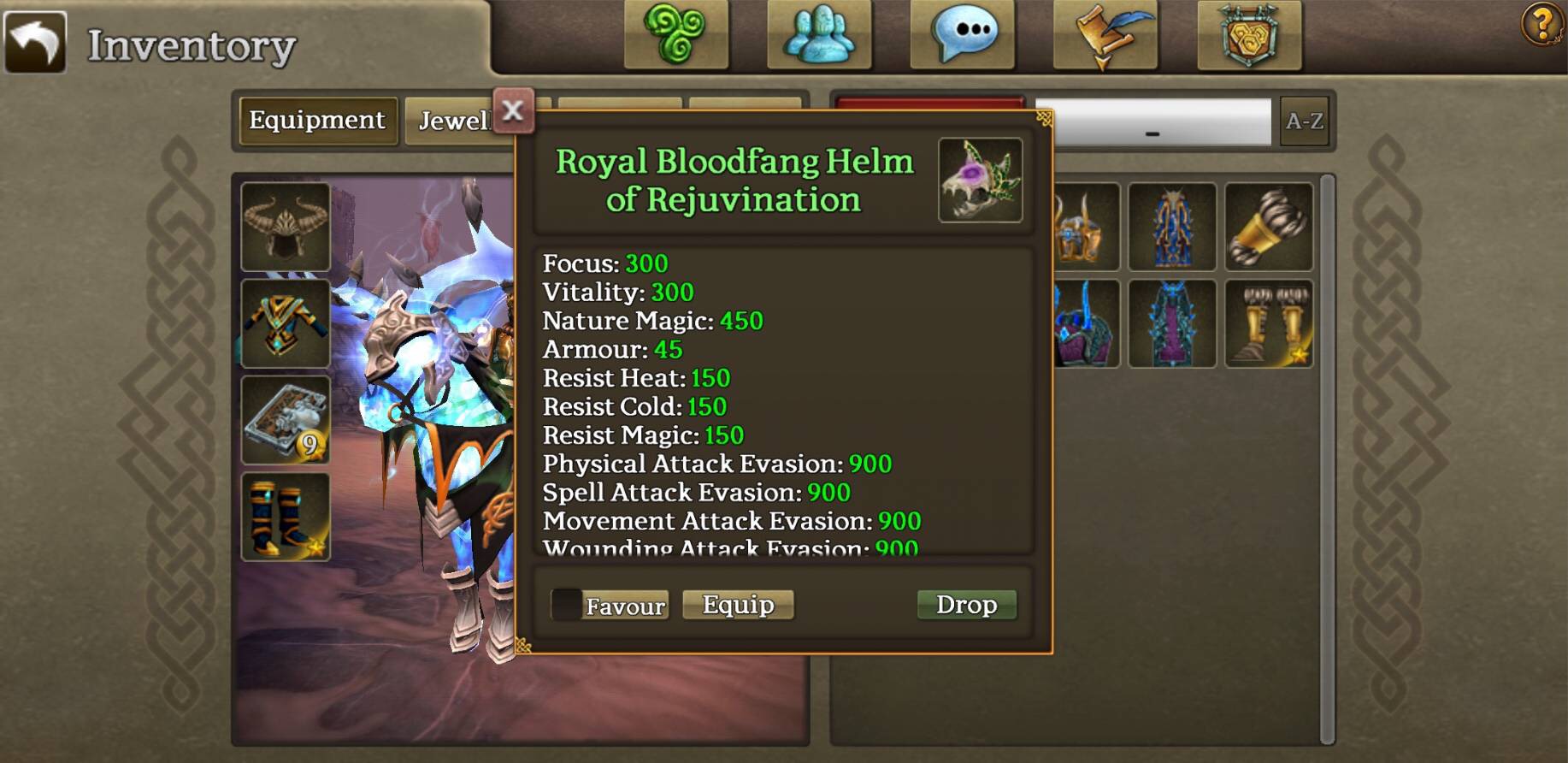This screenshot has width=1568, height=763.
Task: Close the item details popup
Action: [x=513, y=110]
